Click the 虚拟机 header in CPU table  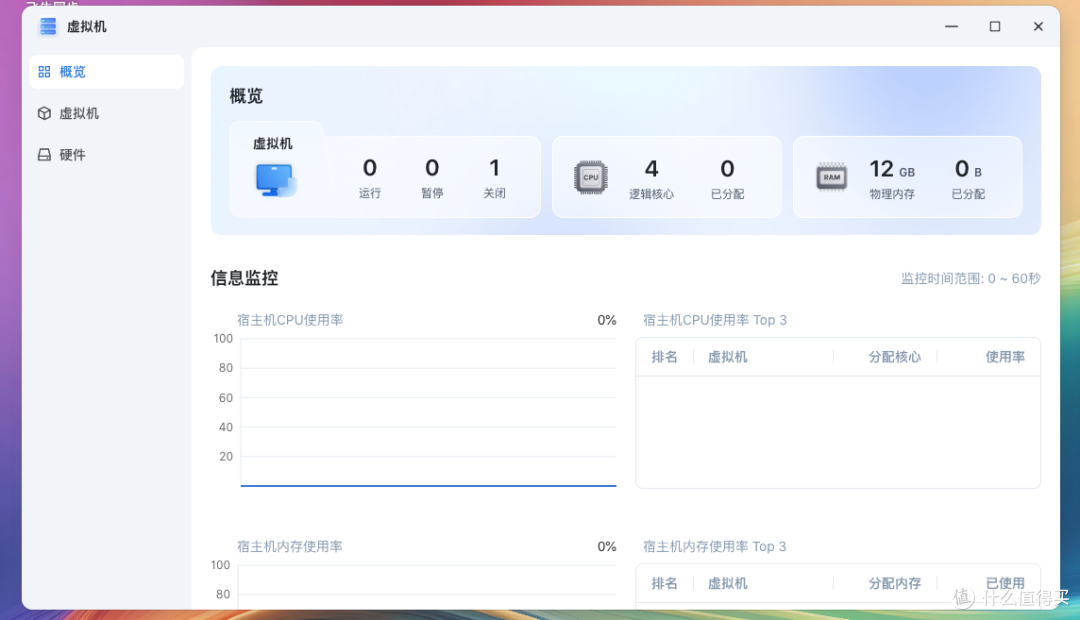point(727,357)
